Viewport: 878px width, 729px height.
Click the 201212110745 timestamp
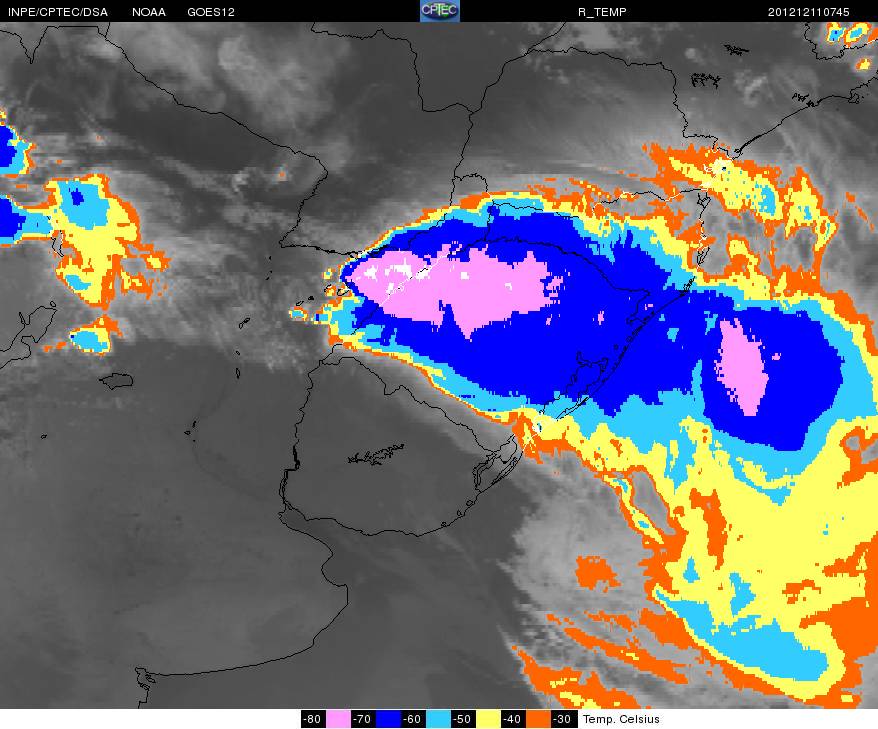[x=809, y=12]
